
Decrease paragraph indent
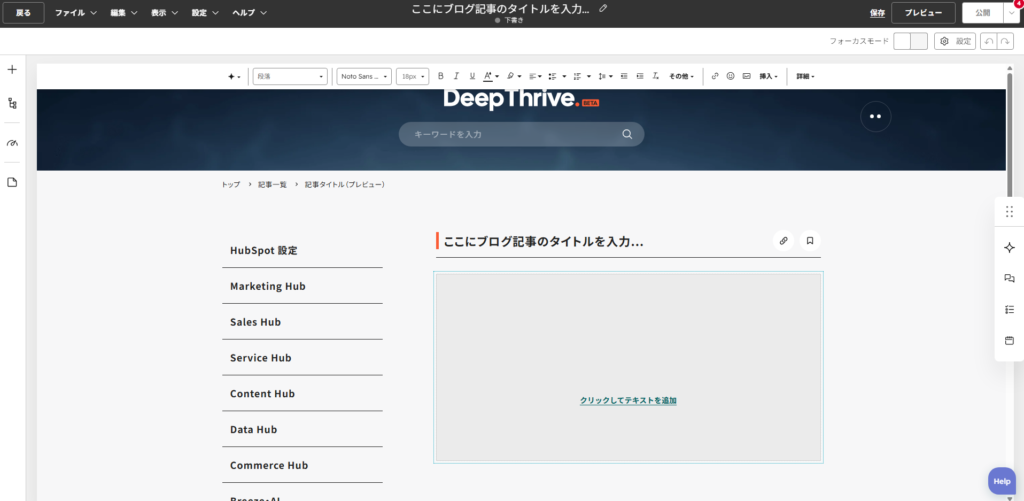pos(624,76)
